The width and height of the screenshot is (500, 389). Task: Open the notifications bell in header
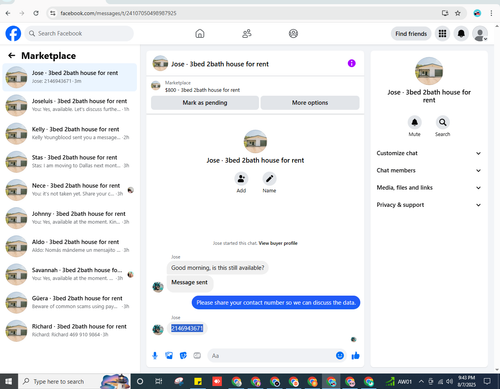click(461, 34)
